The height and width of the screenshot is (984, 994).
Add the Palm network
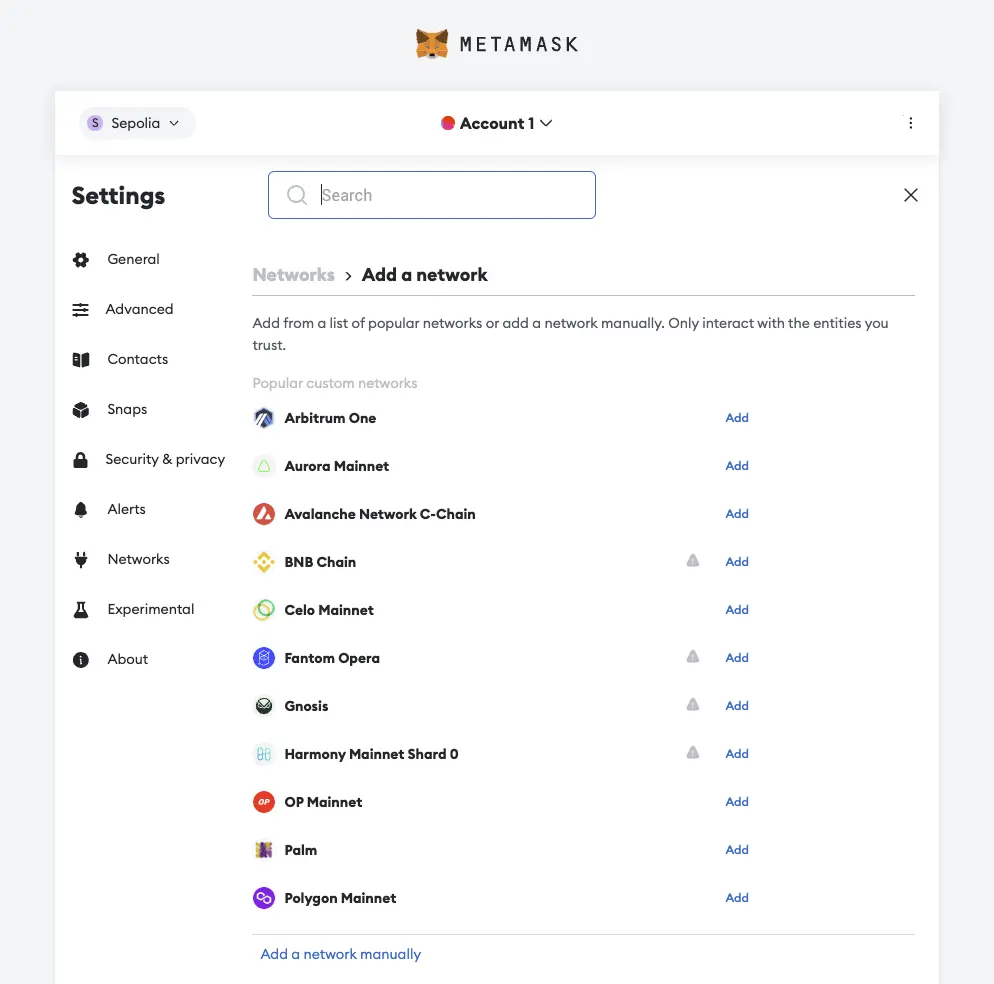coord(737,850)
